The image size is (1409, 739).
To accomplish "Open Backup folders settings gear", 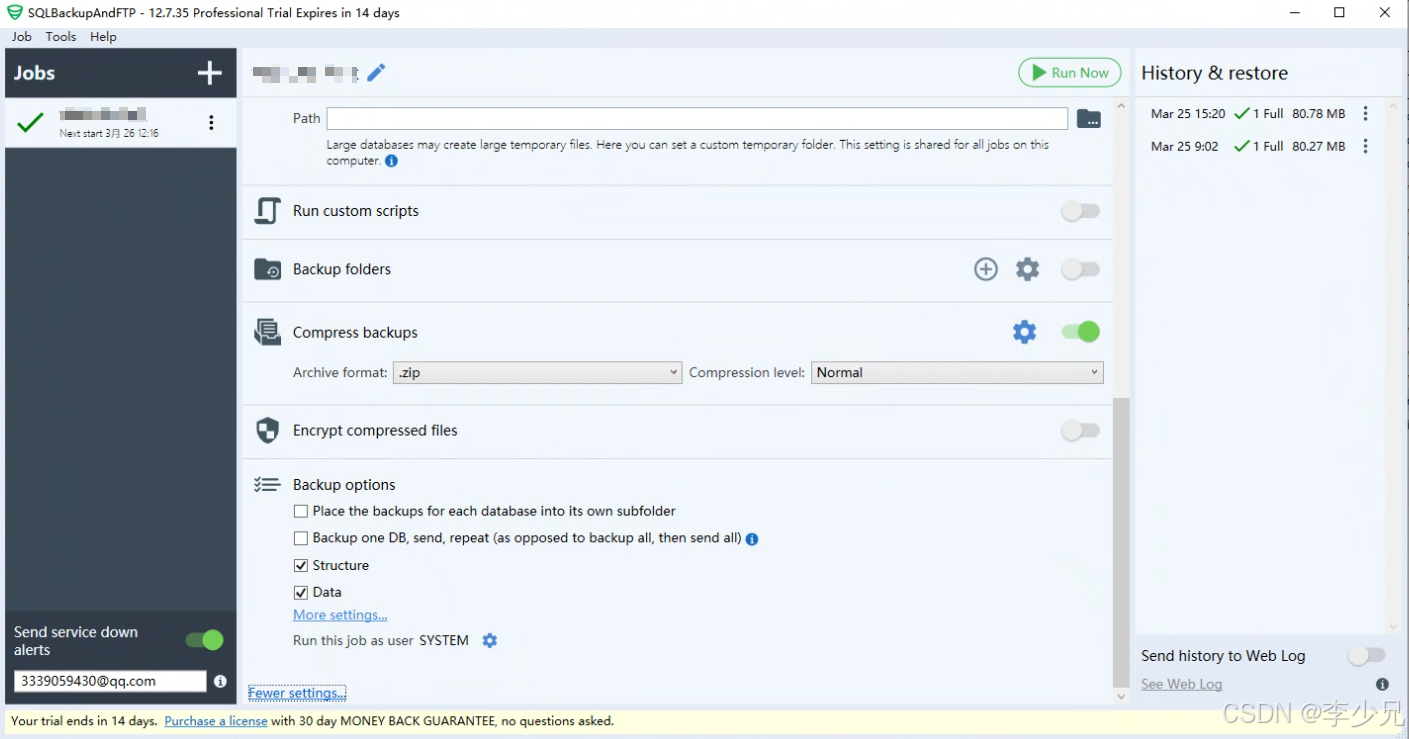I will [1028, 269].
